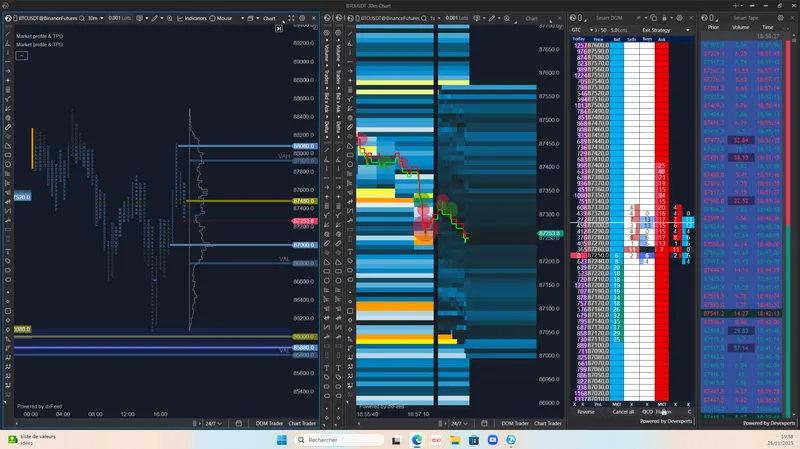Open Indicators in the left chart toolbar

pyautogui.click(x=192, y=18)
